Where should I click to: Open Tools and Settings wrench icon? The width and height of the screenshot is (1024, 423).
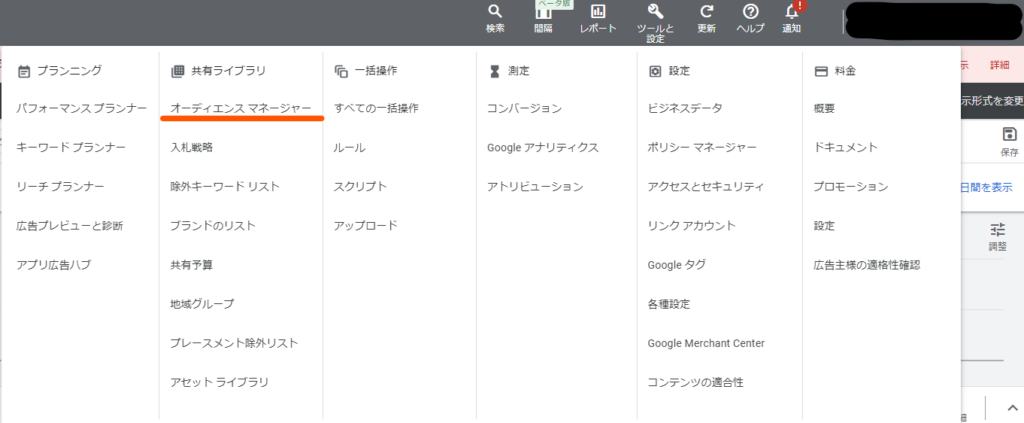(x=655, y=13)
